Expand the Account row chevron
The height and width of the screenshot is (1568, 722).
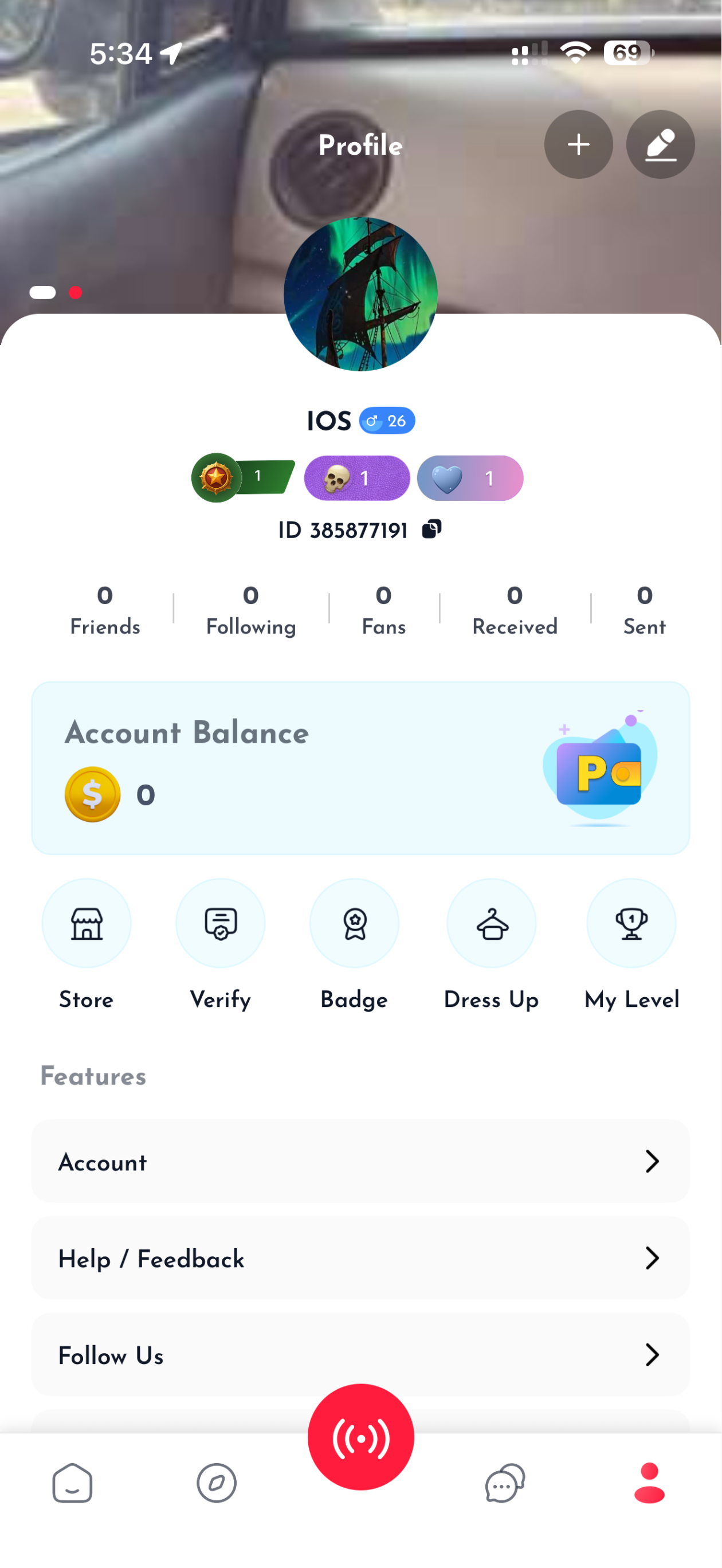point(652,1162)
